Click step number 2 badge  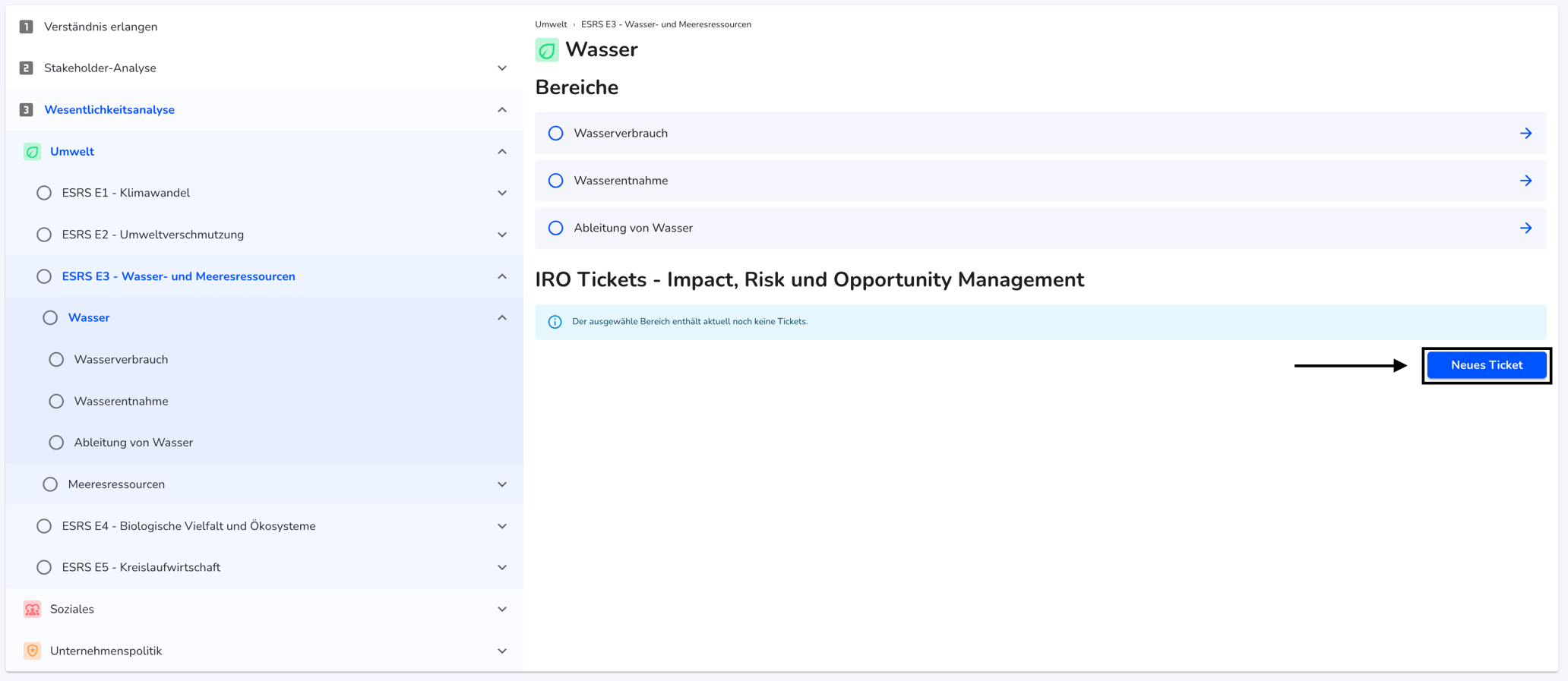26,68
